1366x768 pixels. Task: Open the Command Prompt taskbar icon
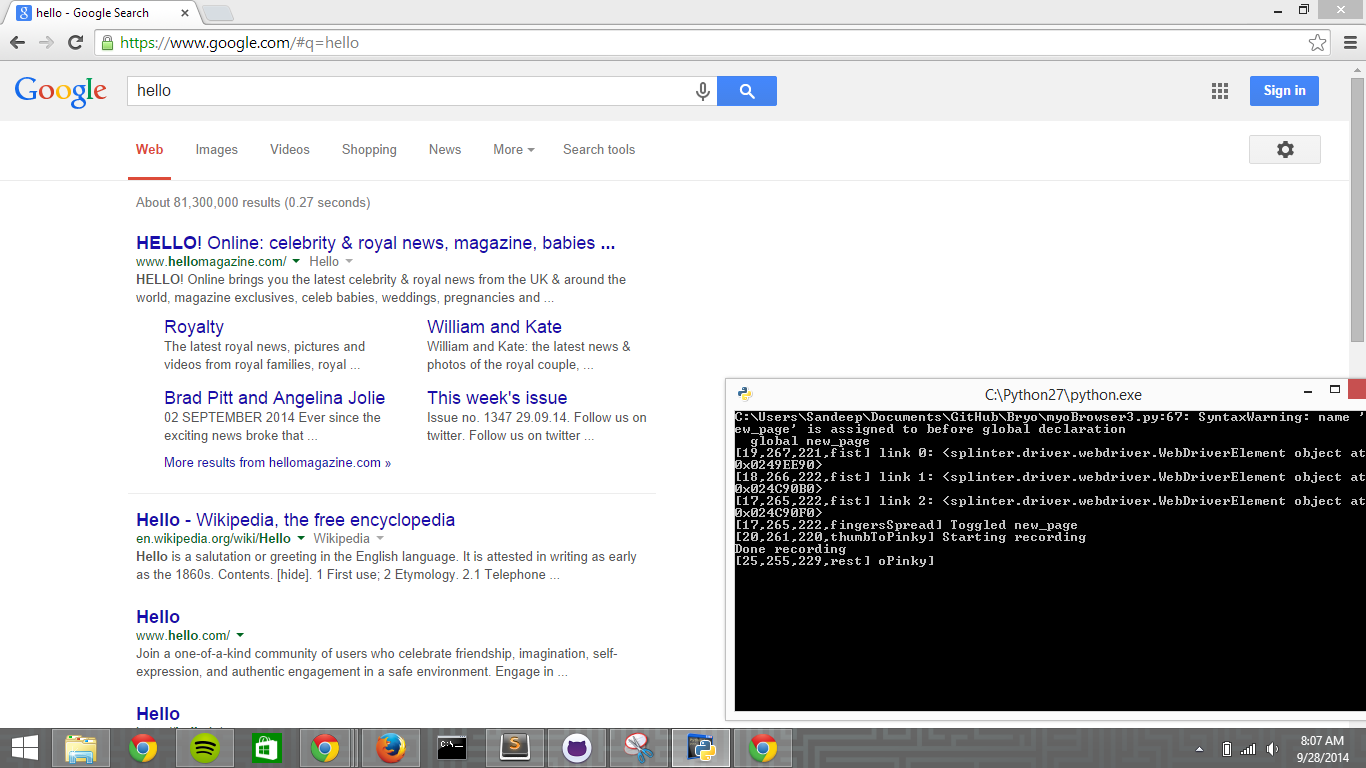coord(452,748)
